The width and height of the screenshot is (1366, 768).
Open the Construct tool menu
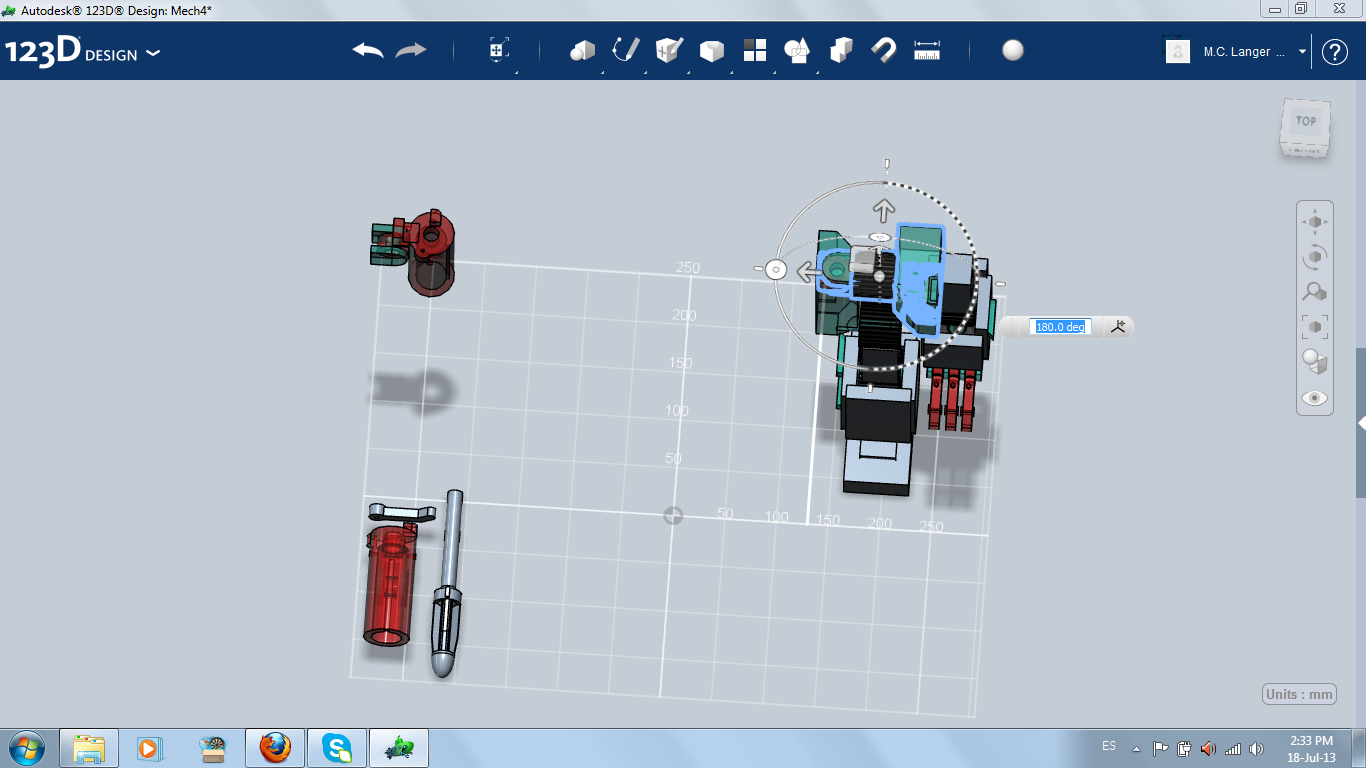coord(669,50)
